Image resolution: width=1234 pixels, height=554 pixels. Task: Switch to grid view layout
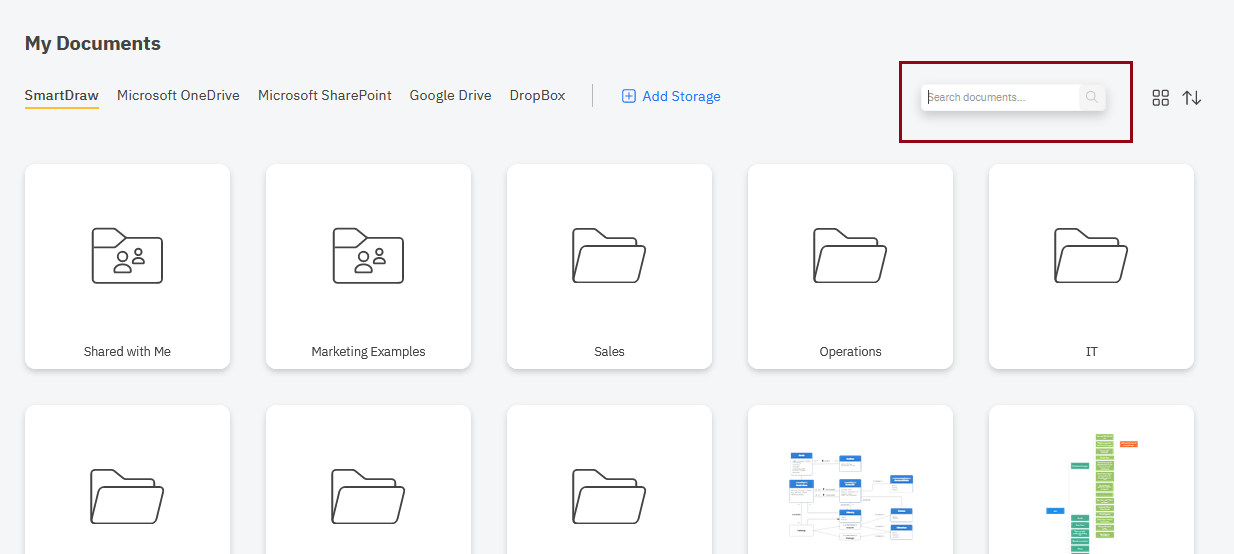(1160, 98)
